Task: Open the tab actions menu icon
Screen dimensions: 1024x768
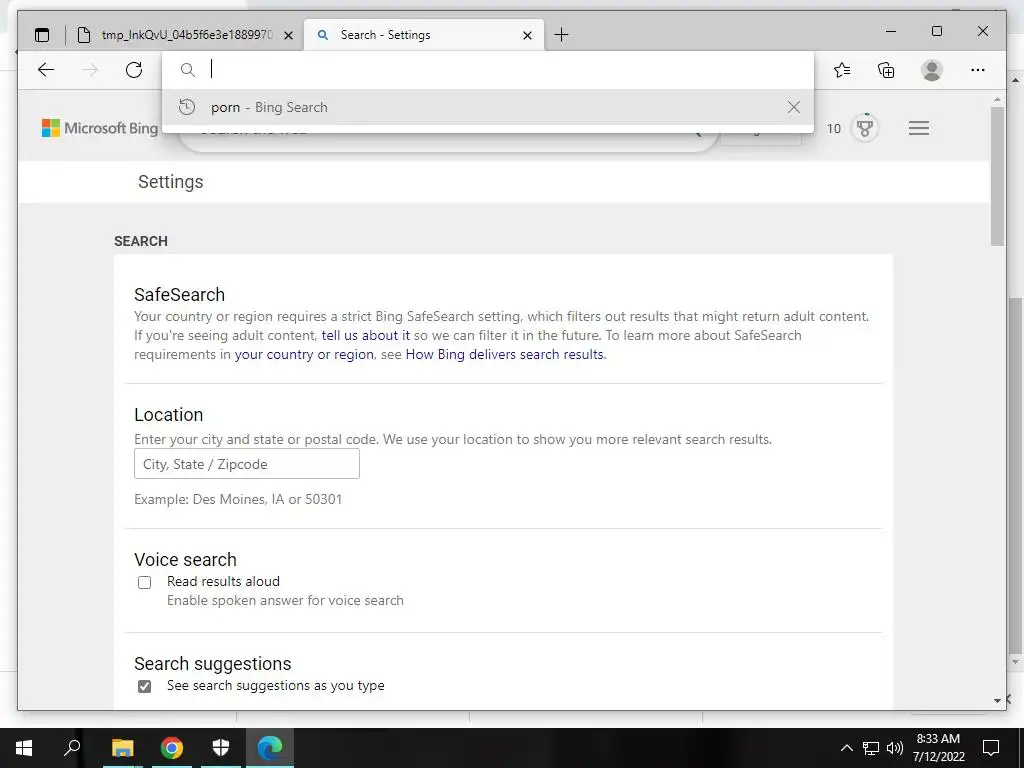Action: coord(42,35)
